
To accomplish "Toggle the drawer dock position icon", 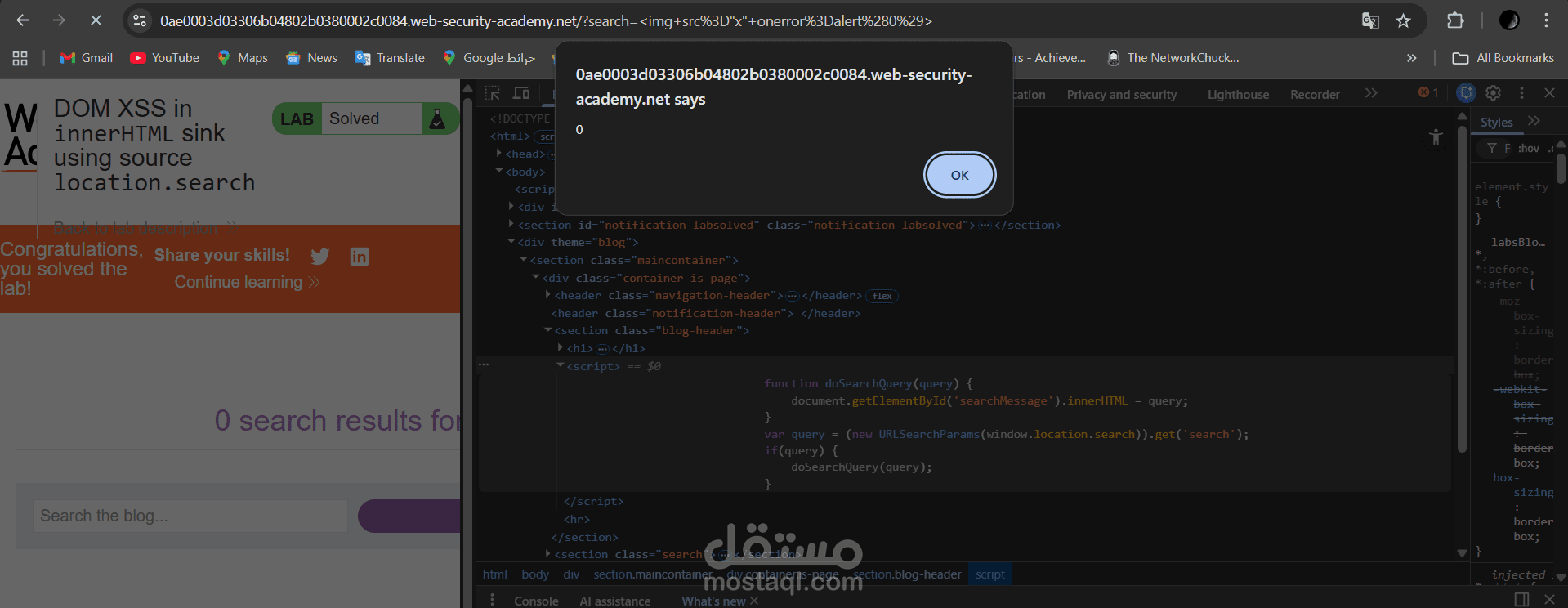I will coord(1521,600).
